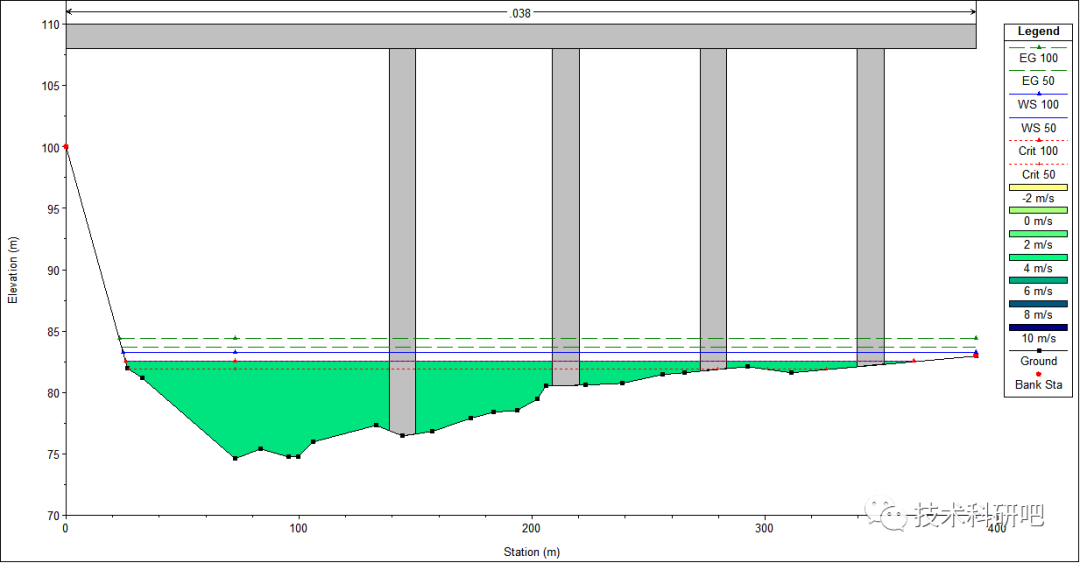The image size is (1080, 563).
Task: Click the gray bridge deck at elevation 110
Action: (521, 37)
